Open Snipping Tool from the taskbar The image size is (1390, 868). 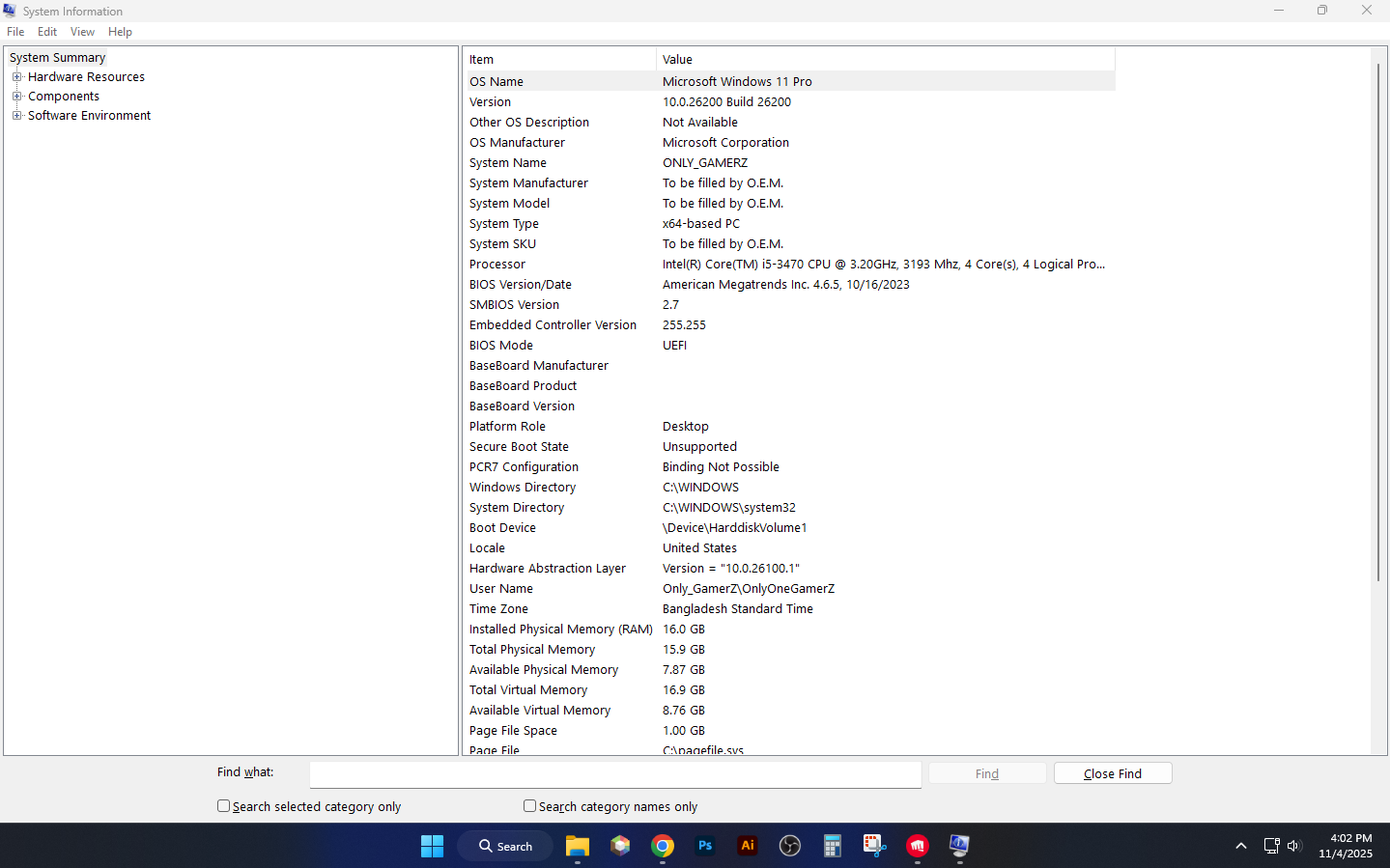pos(875,846)
